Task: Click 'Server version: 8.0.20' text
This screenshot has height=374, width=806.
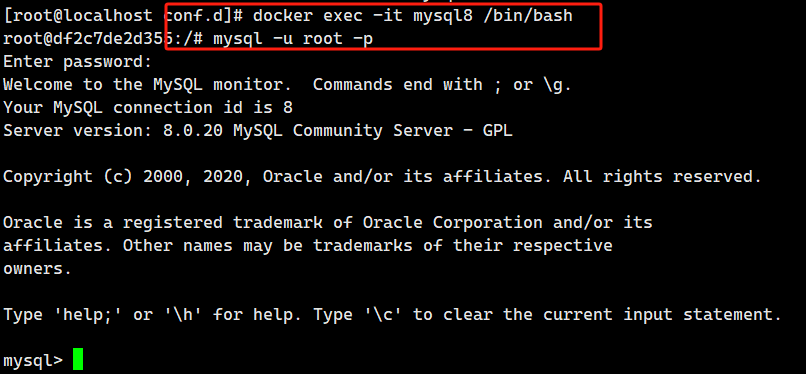Action: (113, 131)
